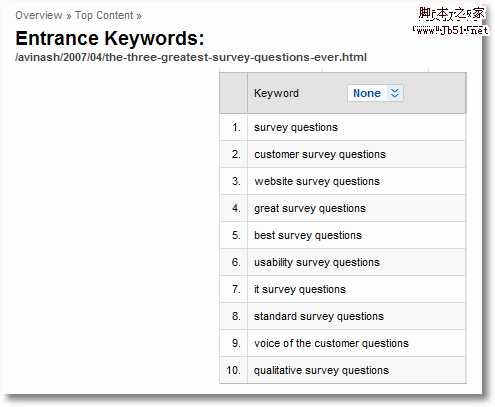
Task: Open Top Content breadcrumb link
Action: click(x=104, y=15)
